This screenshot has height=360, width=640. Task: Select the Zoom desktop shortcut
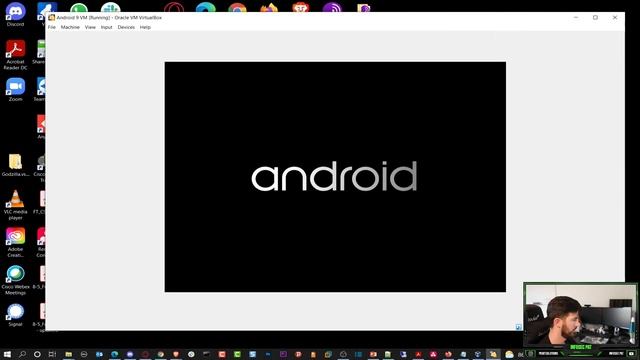pos(16,89)
